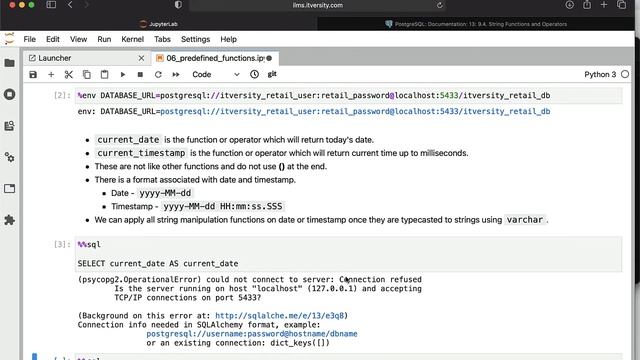Click the varchar inline code text

point(524,220)
